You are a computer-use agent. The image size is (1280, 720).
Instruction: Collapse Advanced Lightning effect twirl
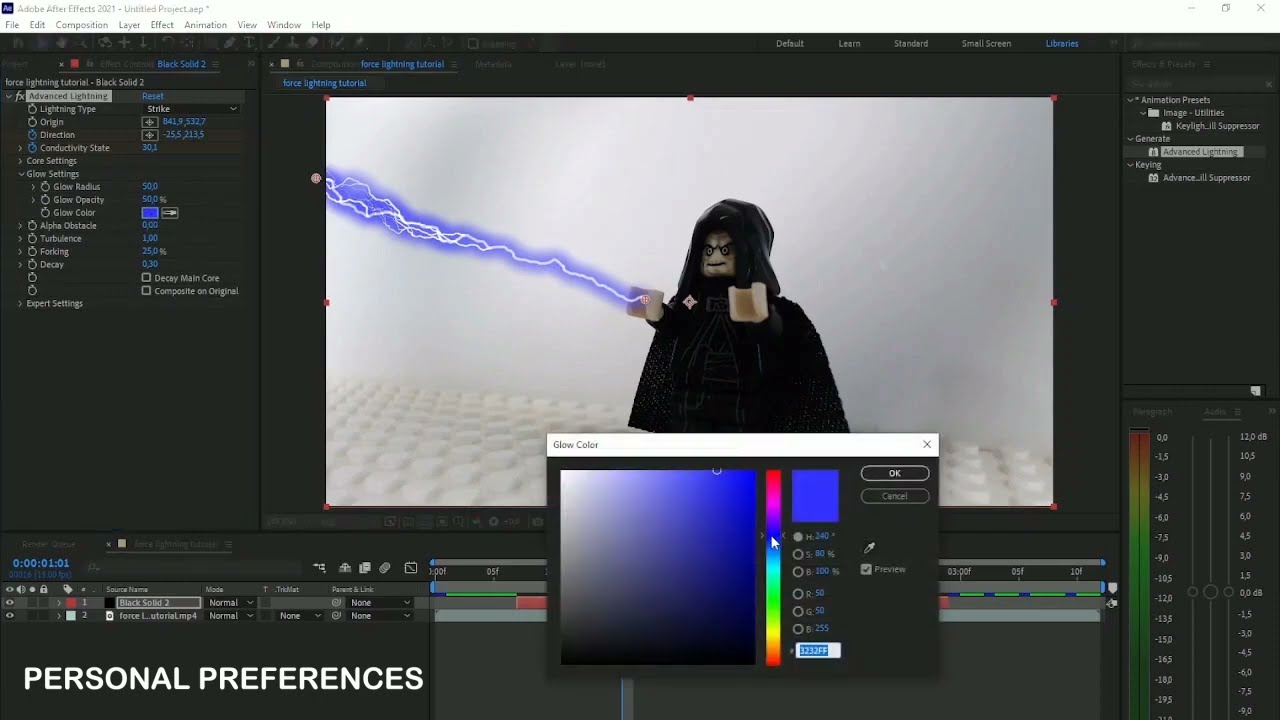[9, 96]
